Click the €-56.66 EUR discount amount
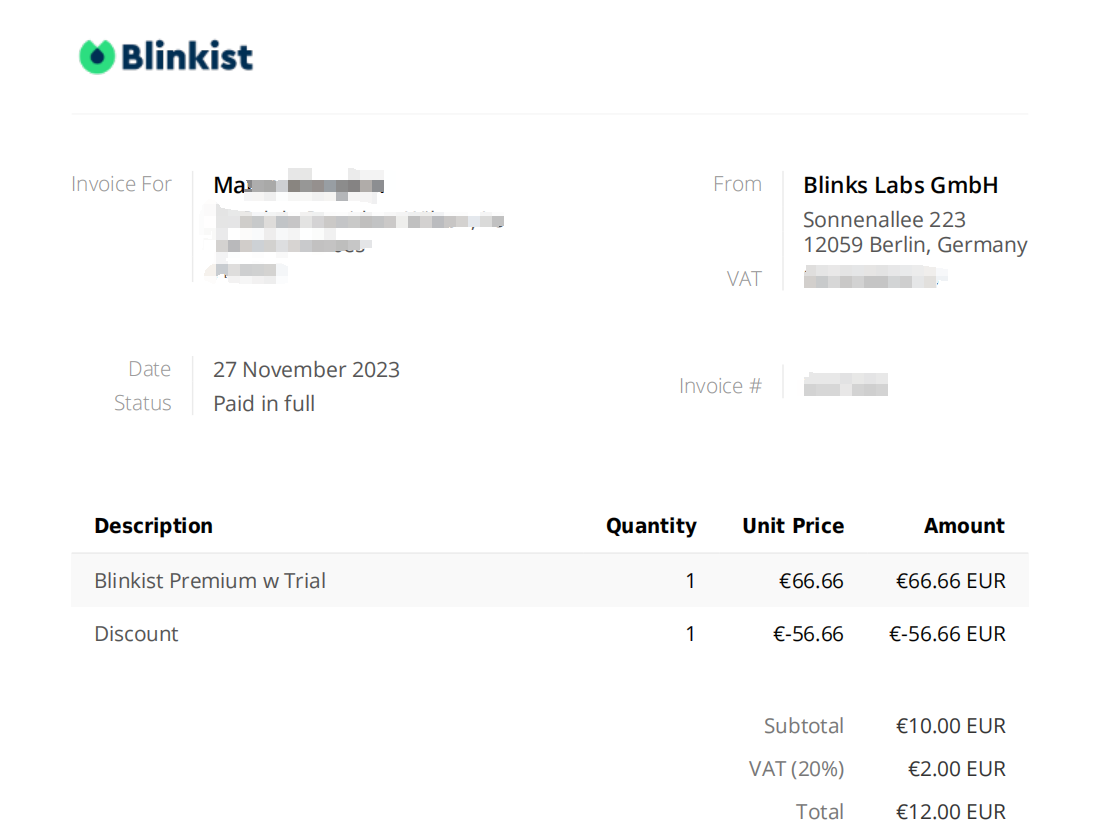The image size is (1100, 838). click(x=947, y=634)
